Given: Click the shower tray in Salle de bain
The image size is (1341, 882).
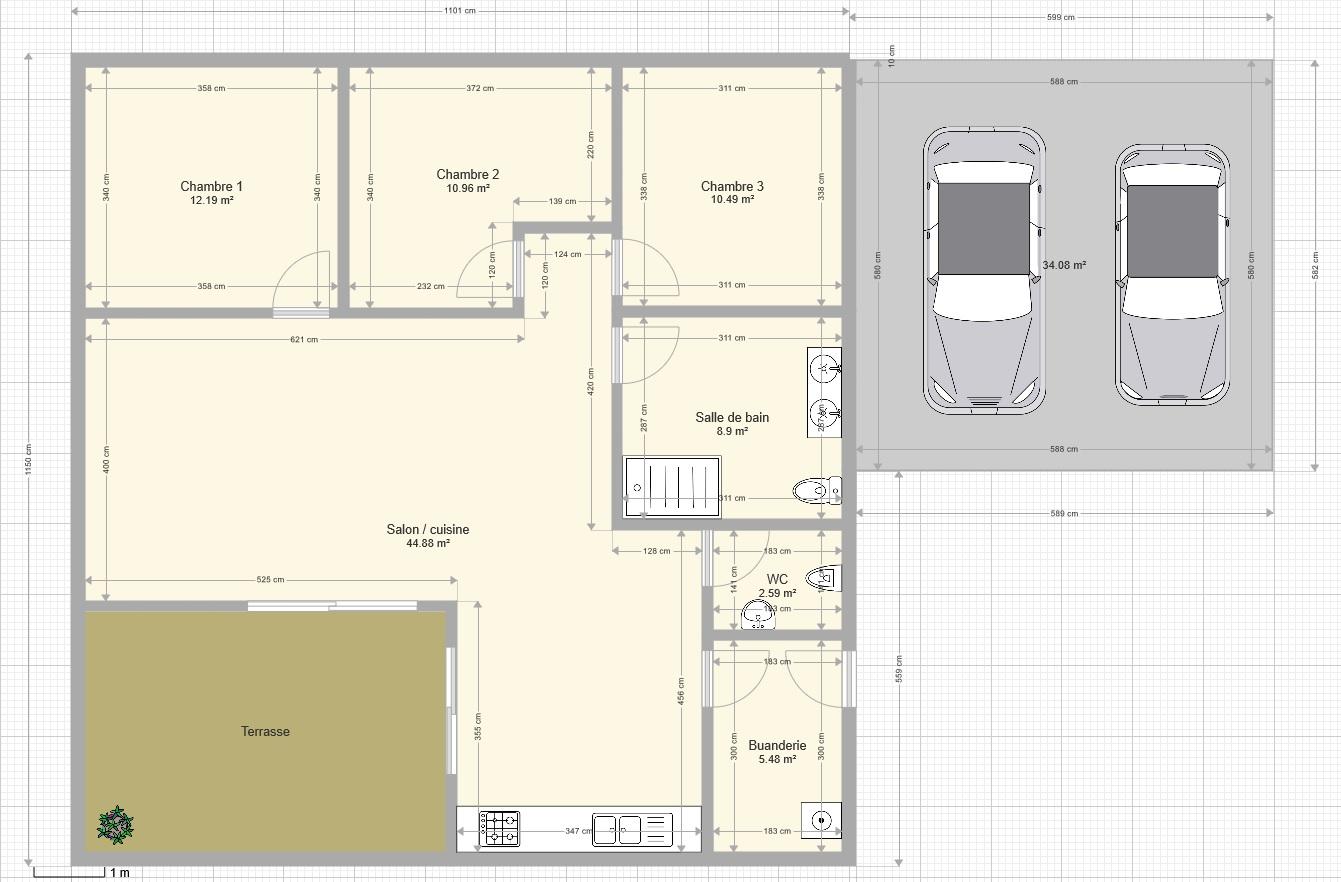Looking at the screenshot, I should pyautogui.click(x=672, y=487).
